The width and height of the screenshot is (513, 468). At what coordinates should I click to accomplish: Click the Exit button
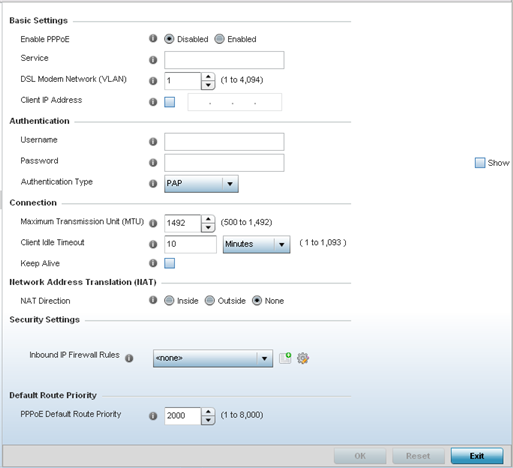[477, 456]
